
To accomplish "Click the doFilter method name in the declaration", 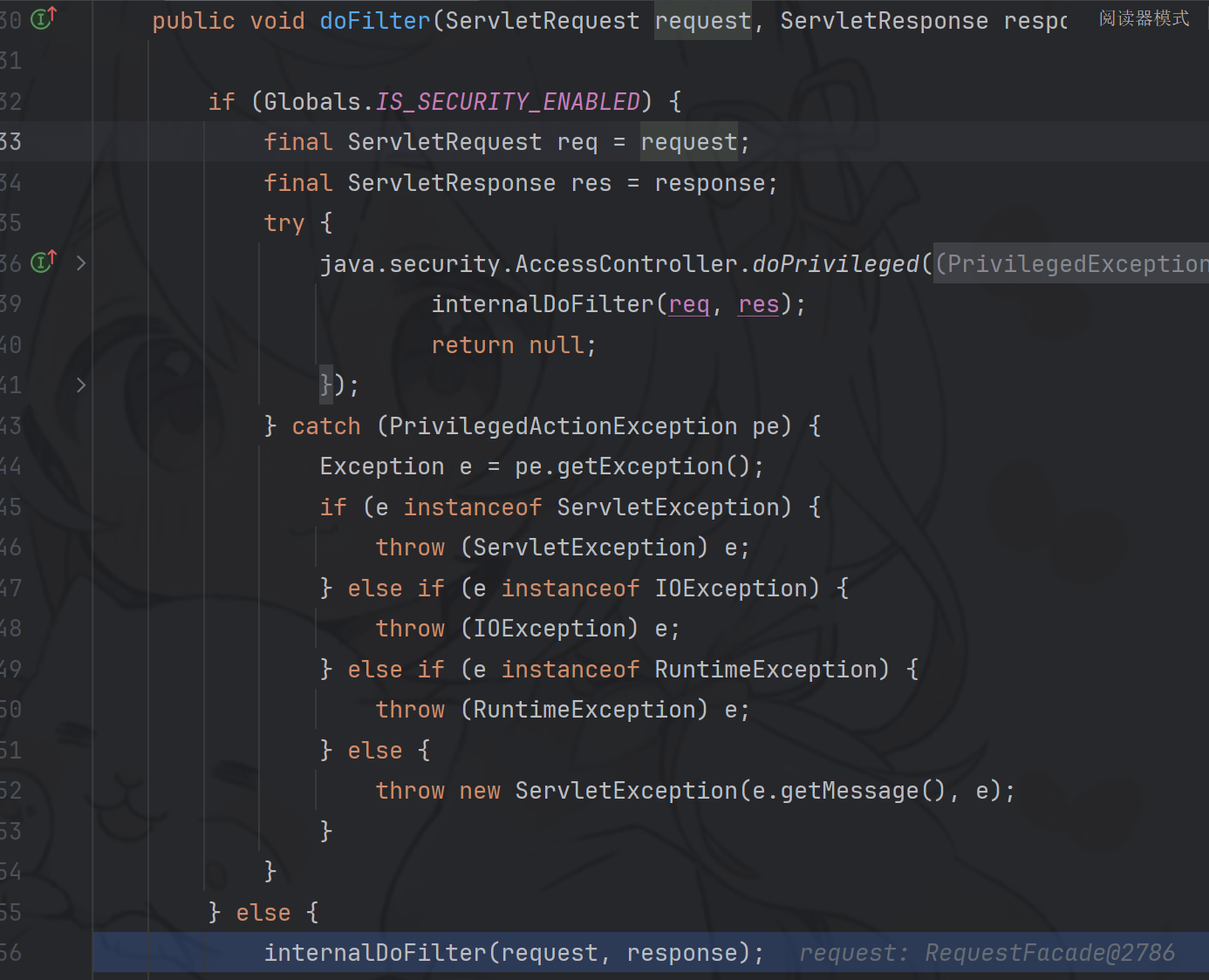I will 375,21.
